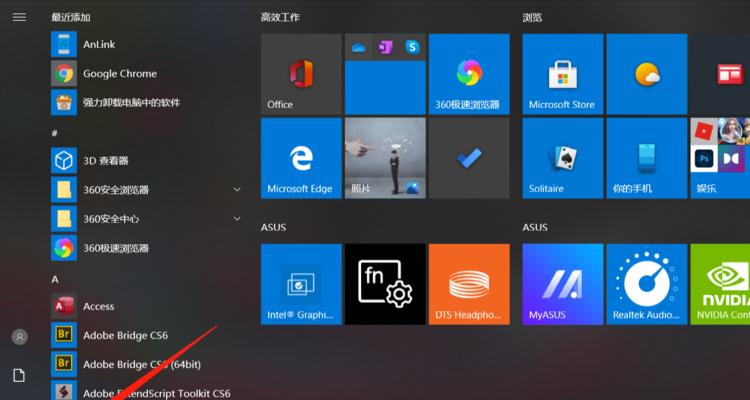Open the Roblox icon in the 娱乐 folder
The height and width of the screenshot is (400, 750).
pyautogui.click(x=704, y=131)
